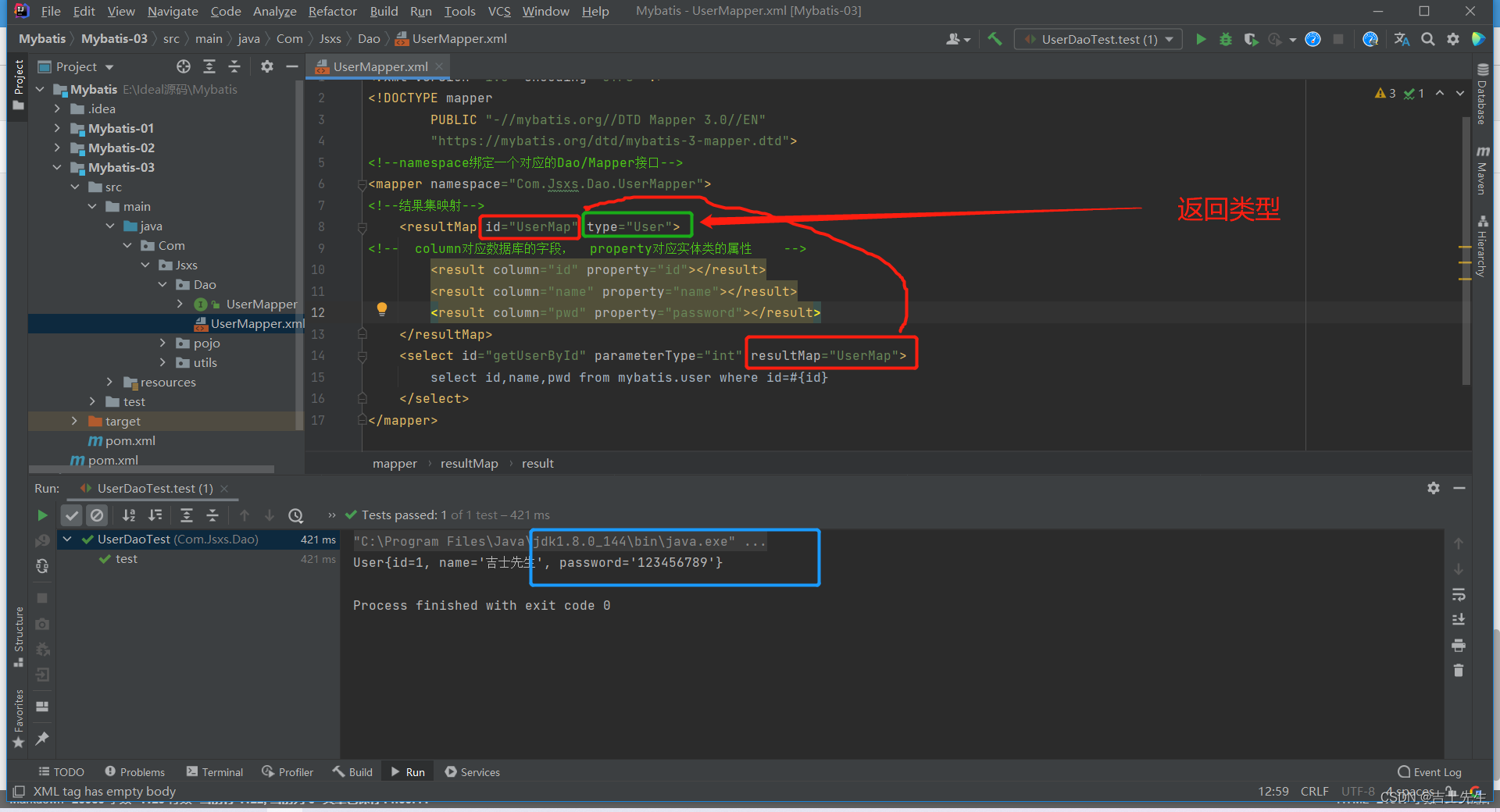Open Project panel options gear
Image resolution: width=1500 pixels, height=812 pixels.
[267, 66]
